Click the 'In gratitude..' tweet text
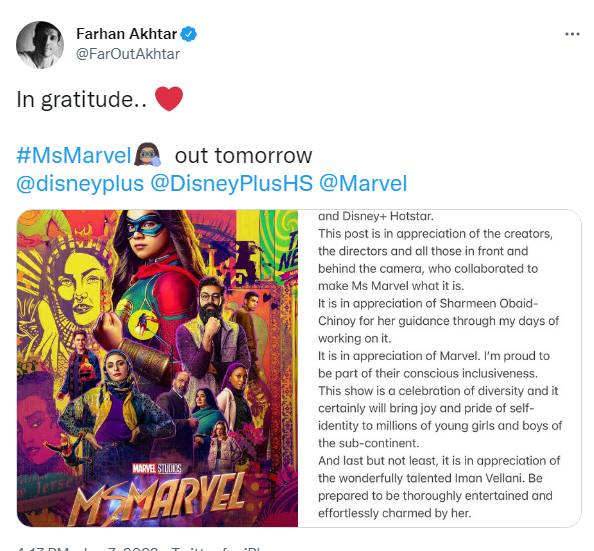594x551 pixels. click(x=81, y=100)
